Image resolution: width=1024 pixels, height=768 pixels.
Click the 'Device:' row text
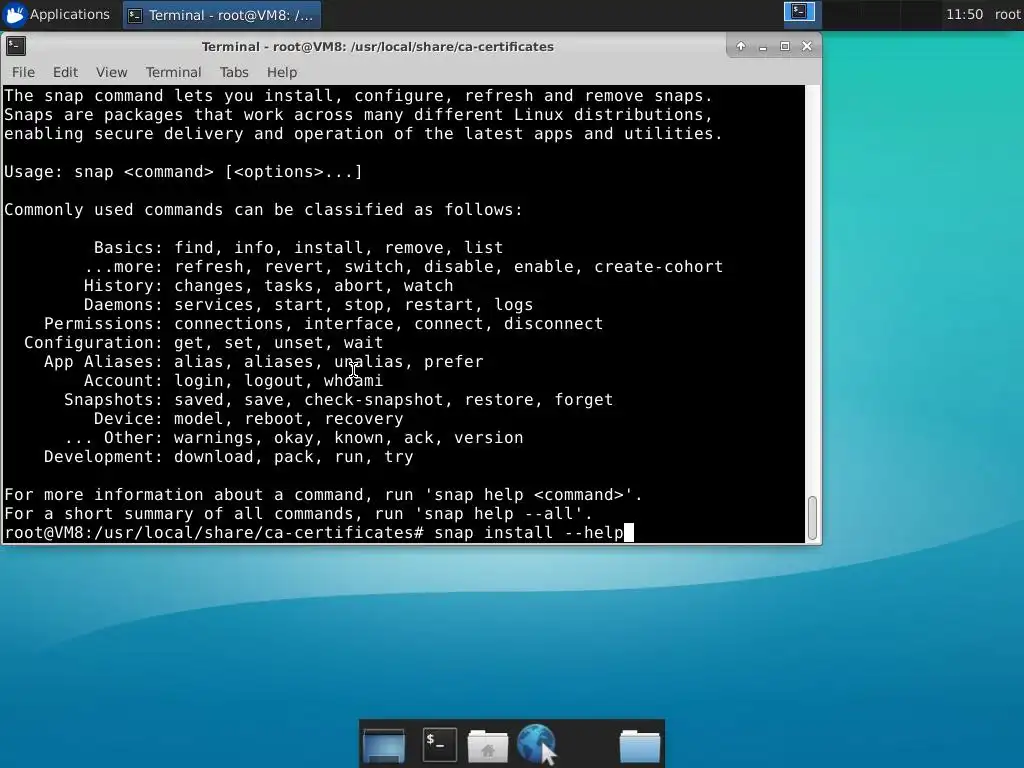248,418
